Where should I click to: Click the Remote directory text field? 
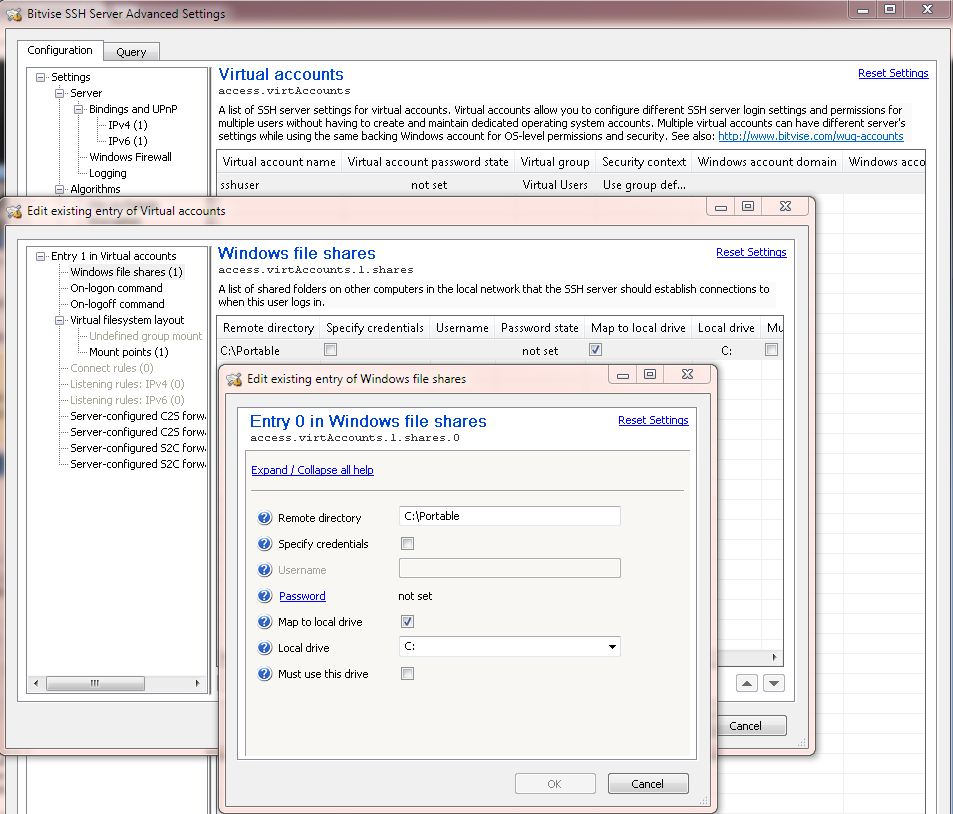[x=509, y=516]
